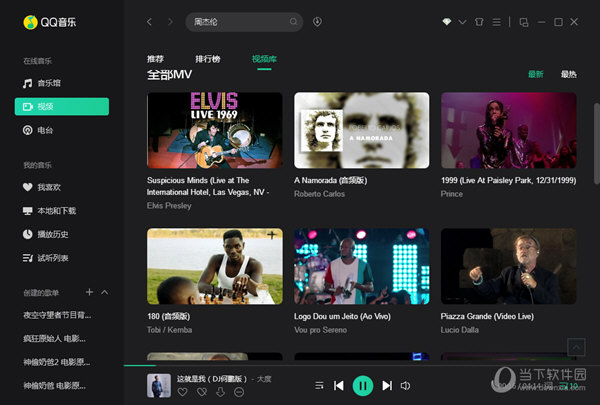The width and height of the screenshot is (600, 405).
Task: Click the broken-heart dislike icon
Action: coord(202,392)
